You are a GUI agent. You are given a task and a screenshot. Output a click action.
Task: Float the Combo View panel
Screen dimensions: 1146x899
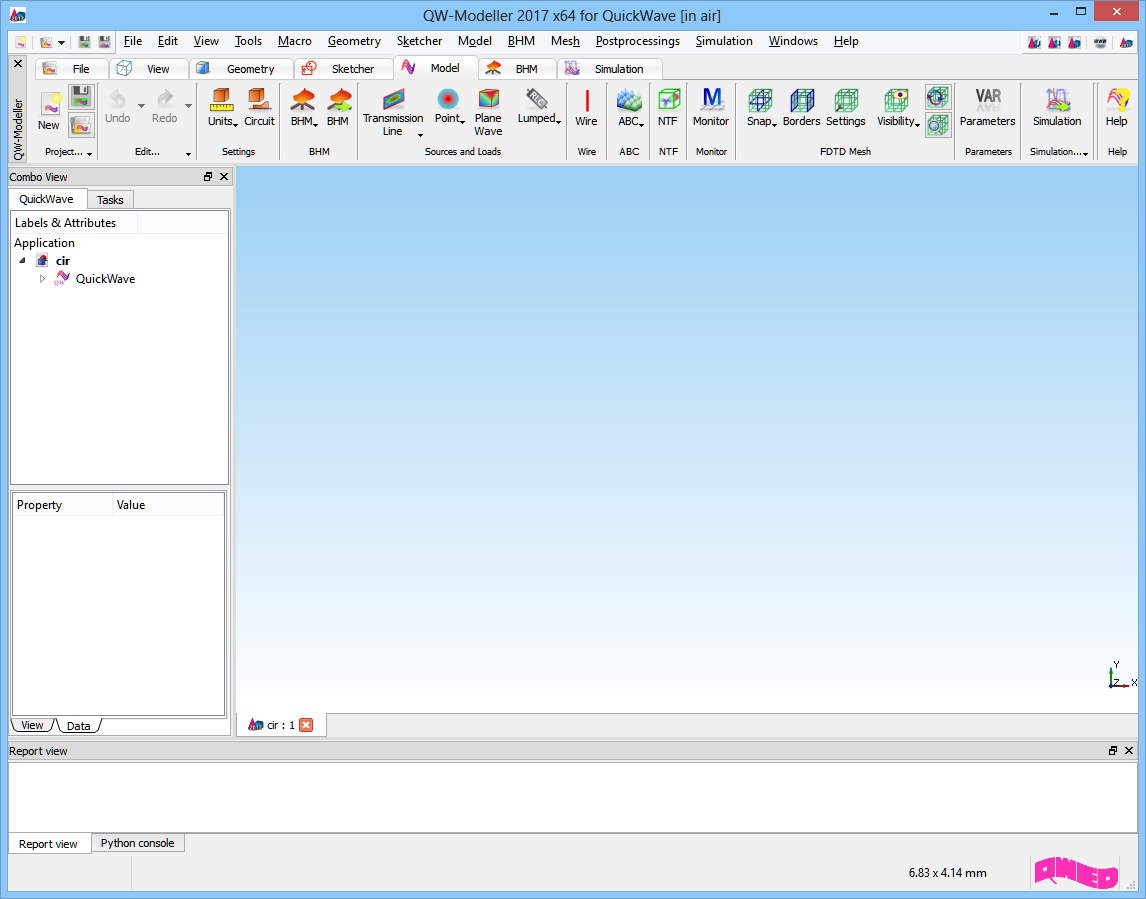pyautogui.click(x=208, y=177)
